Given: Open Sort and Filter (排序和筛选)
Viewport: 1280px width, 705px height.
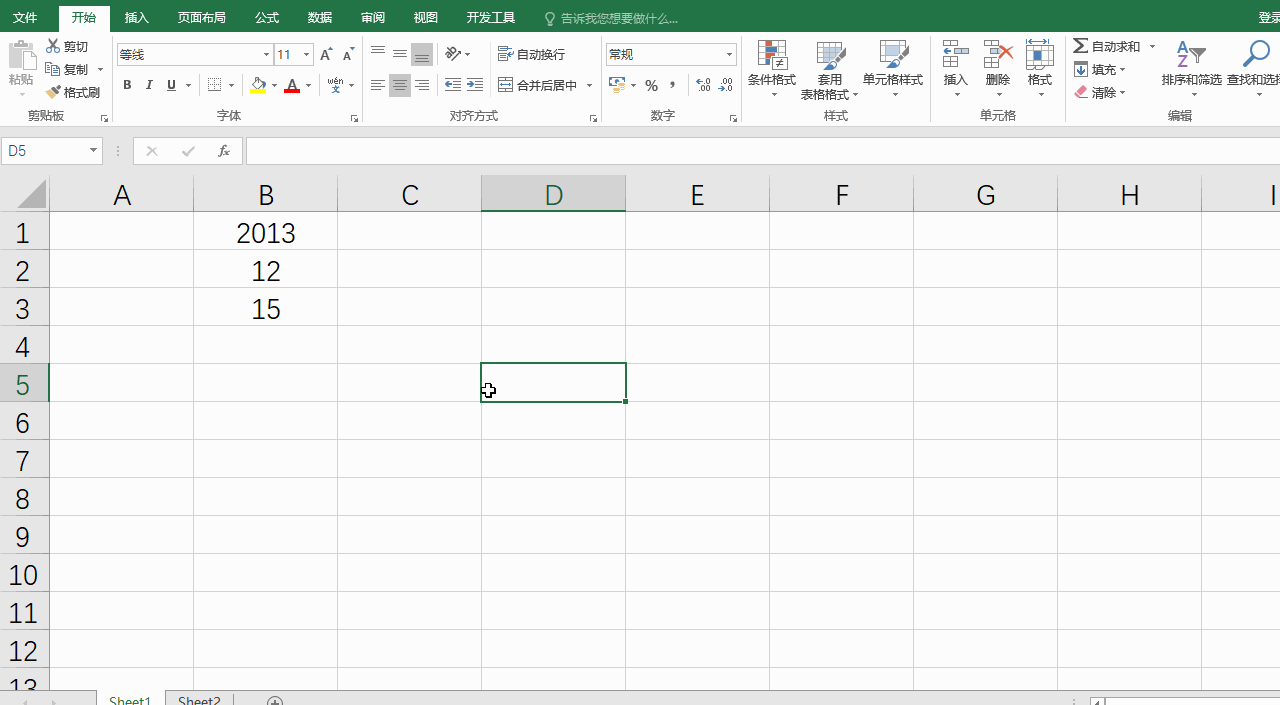Looking at the screenshot, I should coord(1191,70).
